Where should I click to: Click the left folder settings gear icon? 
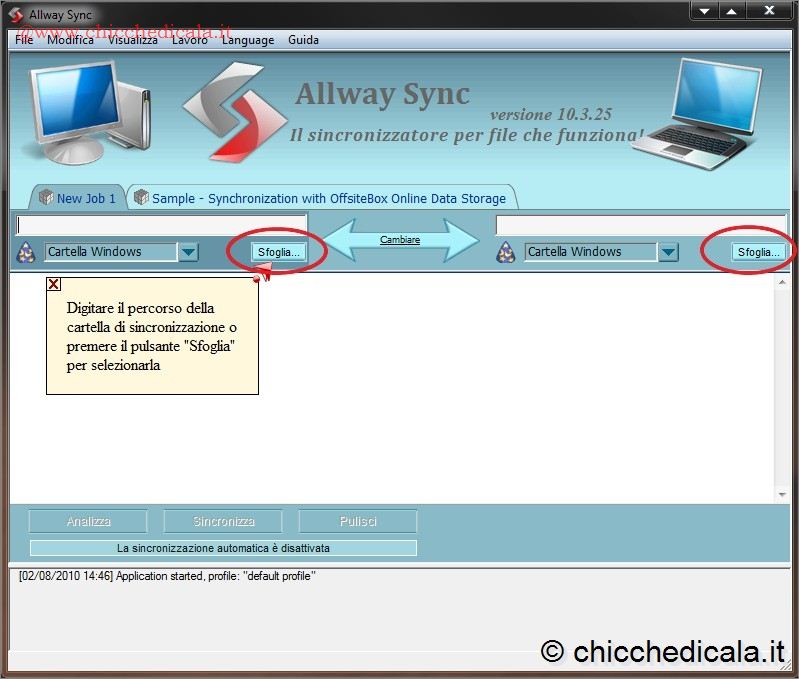coord(27,252)
